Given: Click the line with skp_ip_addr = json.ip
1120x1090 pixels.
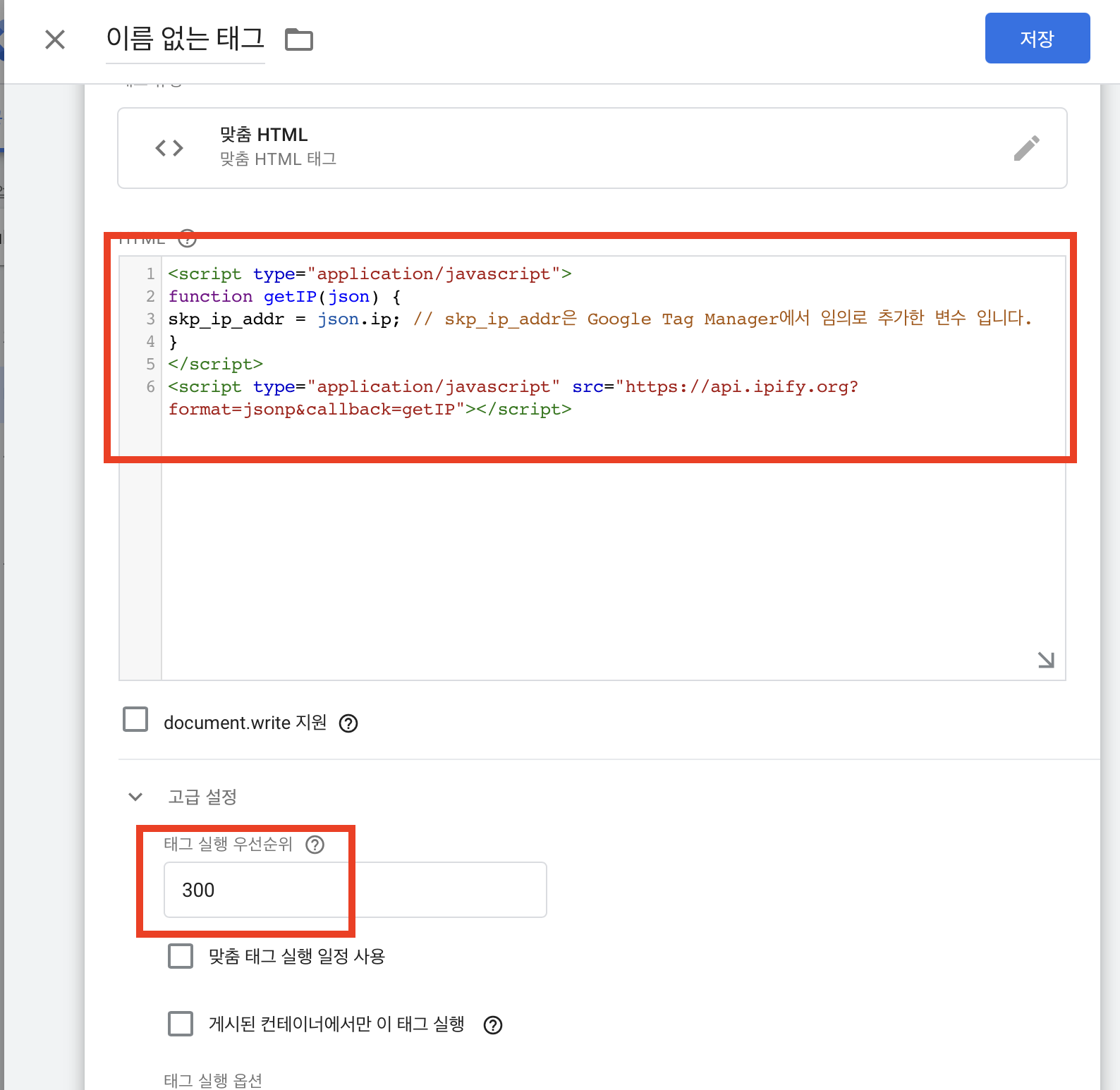Looking at the screenshot, I should (599, 319).
